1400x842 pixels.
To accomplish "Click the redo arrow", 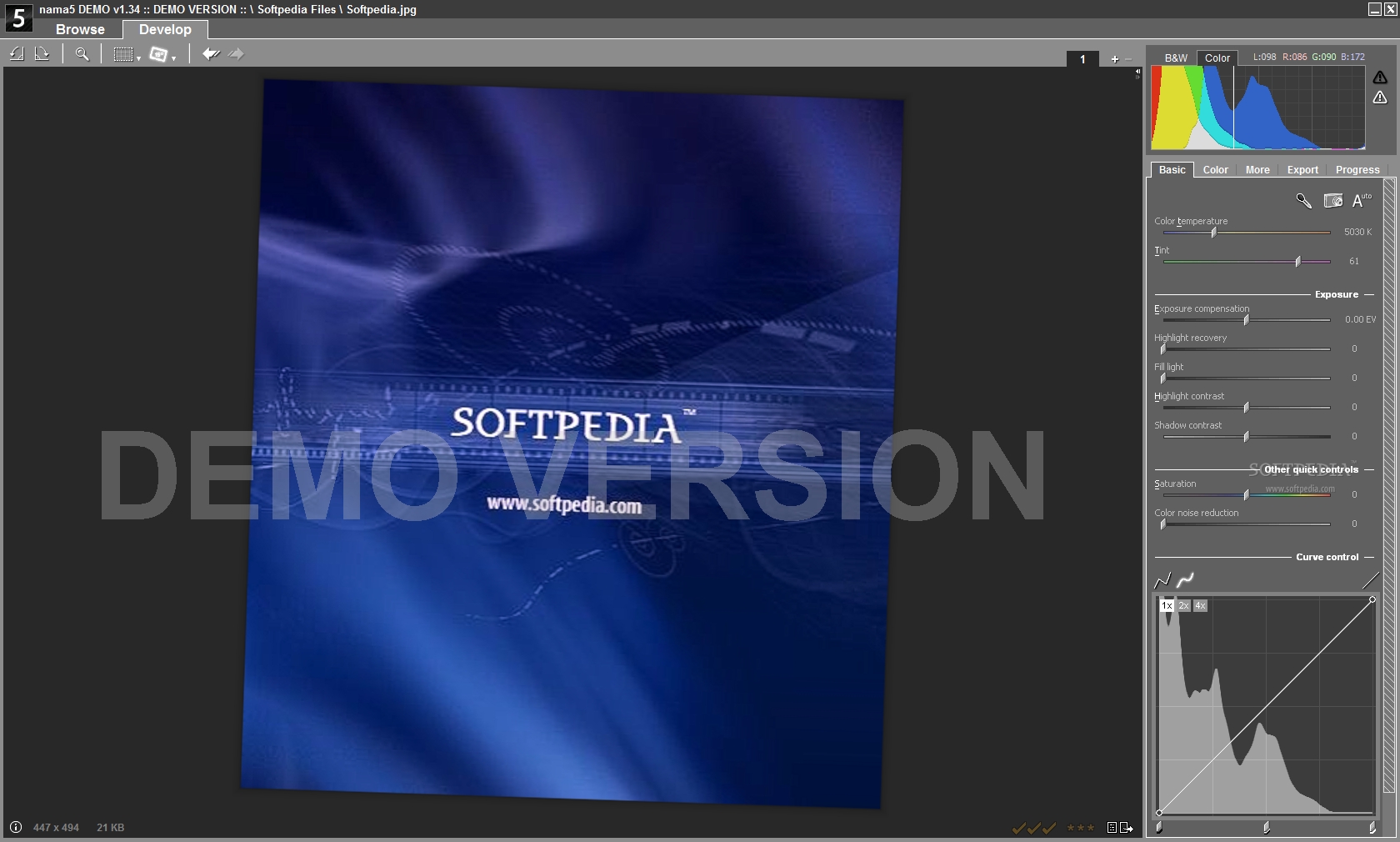I will (x=236, y=54).
